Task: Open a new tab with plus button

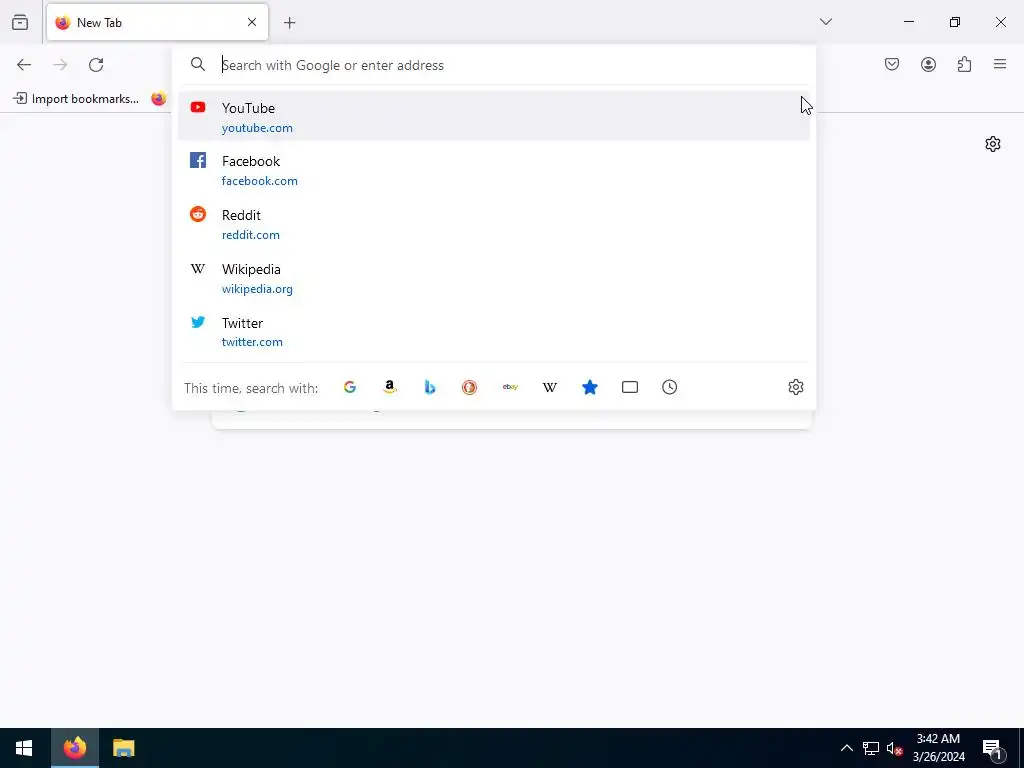Action: pyautogui.click(x=290, y=23)
